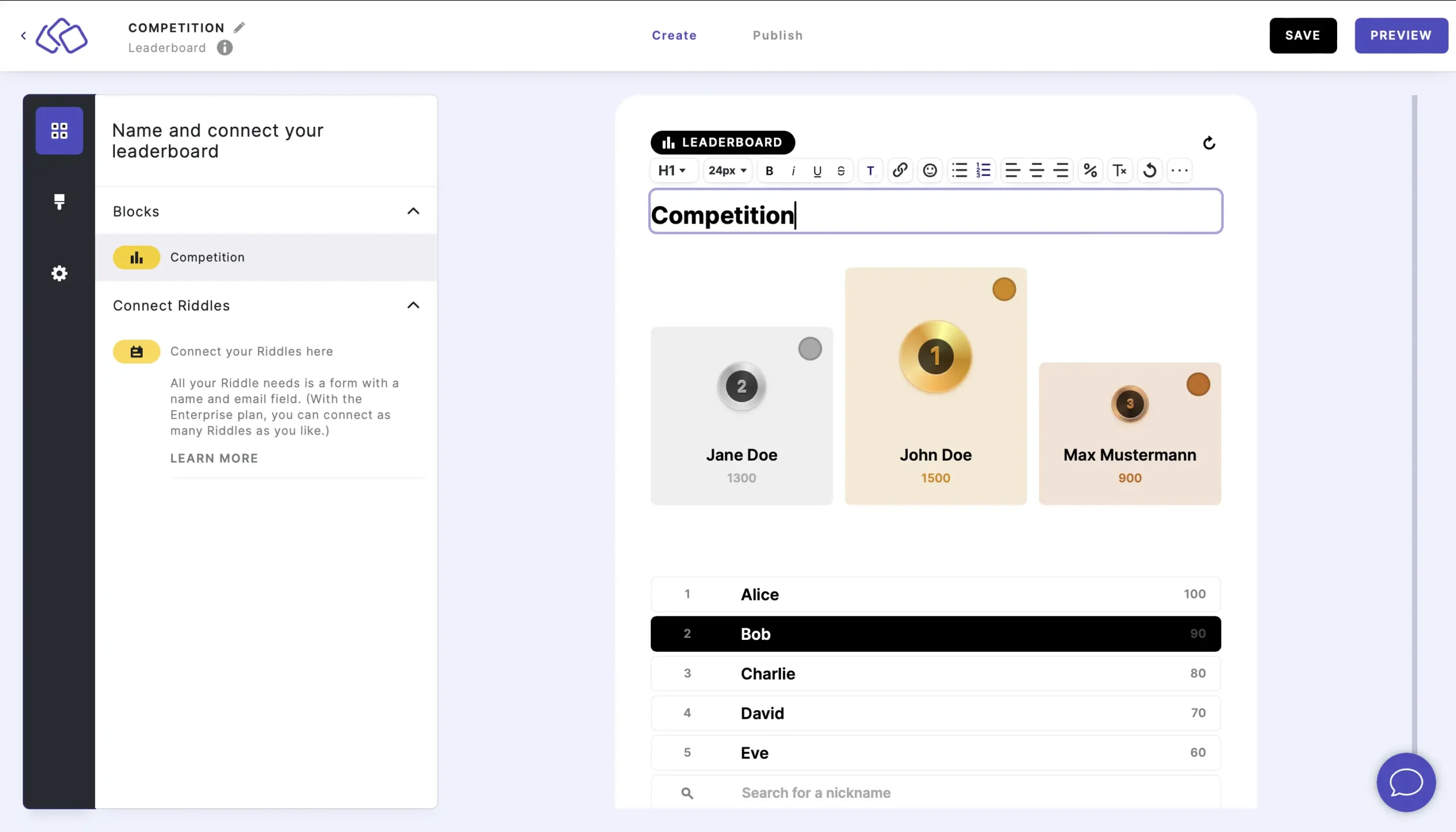The width and height of the screenshot is (1456, 832).
Task: Toggle numbered list formatting
Action: [983, 170]
